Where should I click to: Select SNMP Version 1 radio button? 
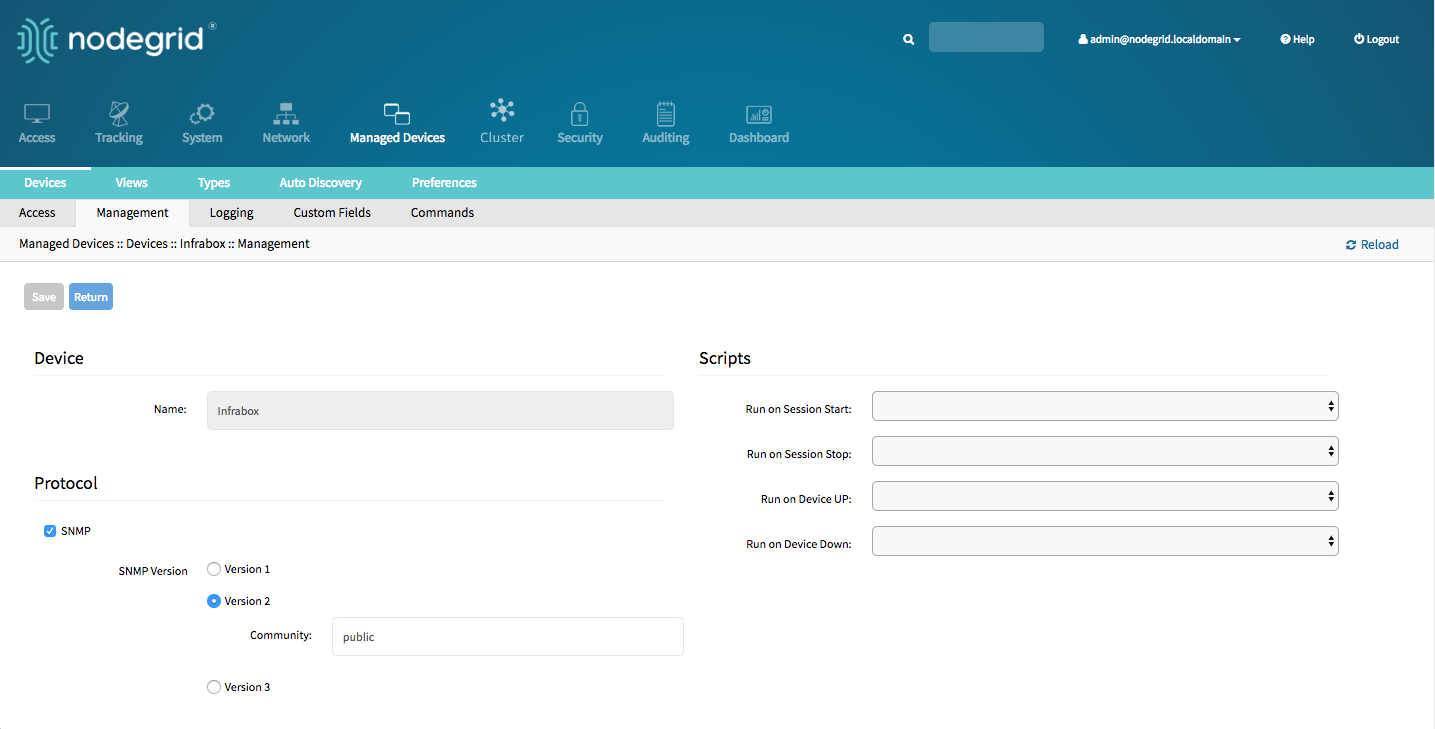[213, 569]
